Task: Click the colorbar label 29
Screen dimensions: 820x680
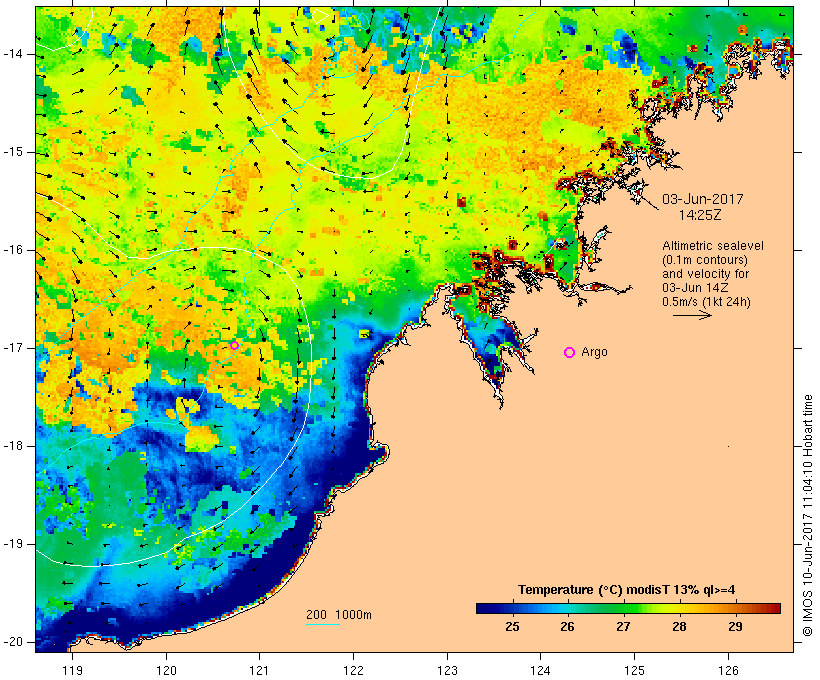Action: [735, 627]
